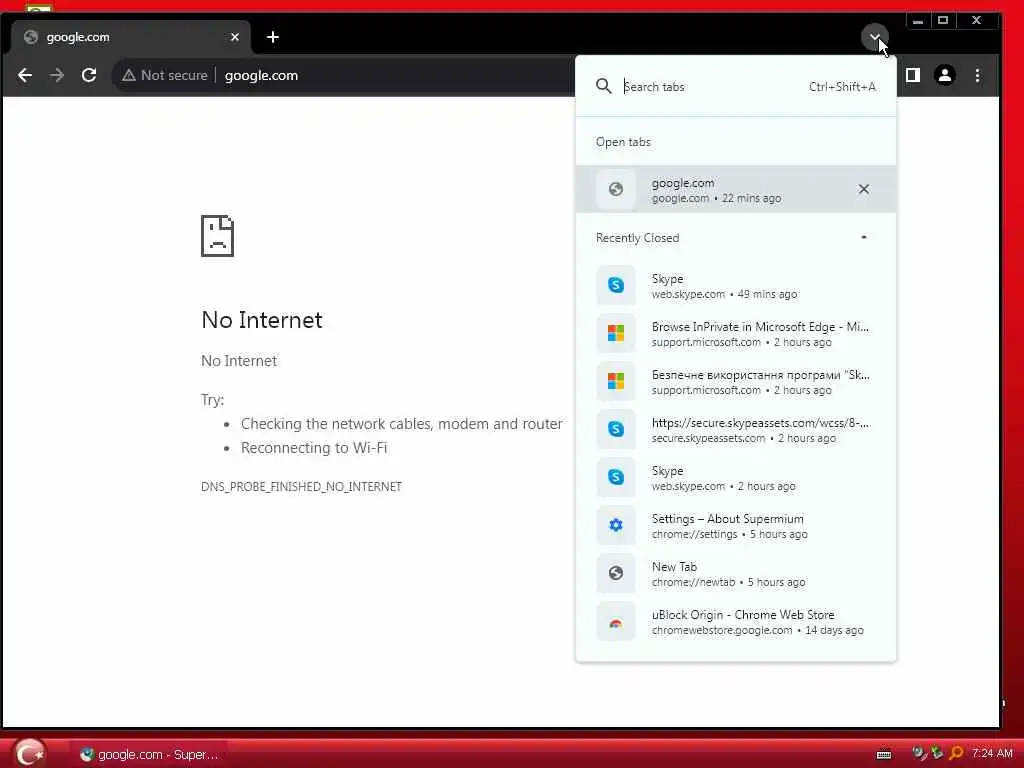
Task: Click Reconnecting to Wi-Fi suggestion text
Action: 314,448
